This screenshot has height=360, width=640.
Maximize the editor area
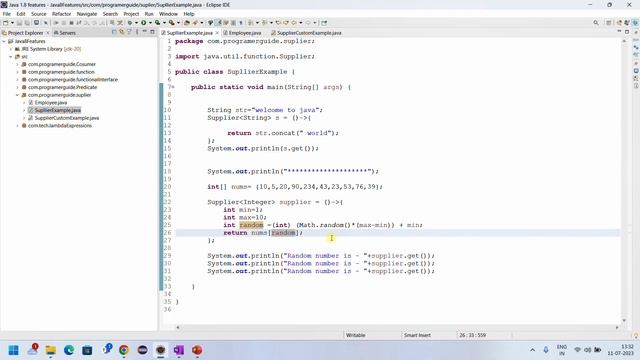point(627,32)
